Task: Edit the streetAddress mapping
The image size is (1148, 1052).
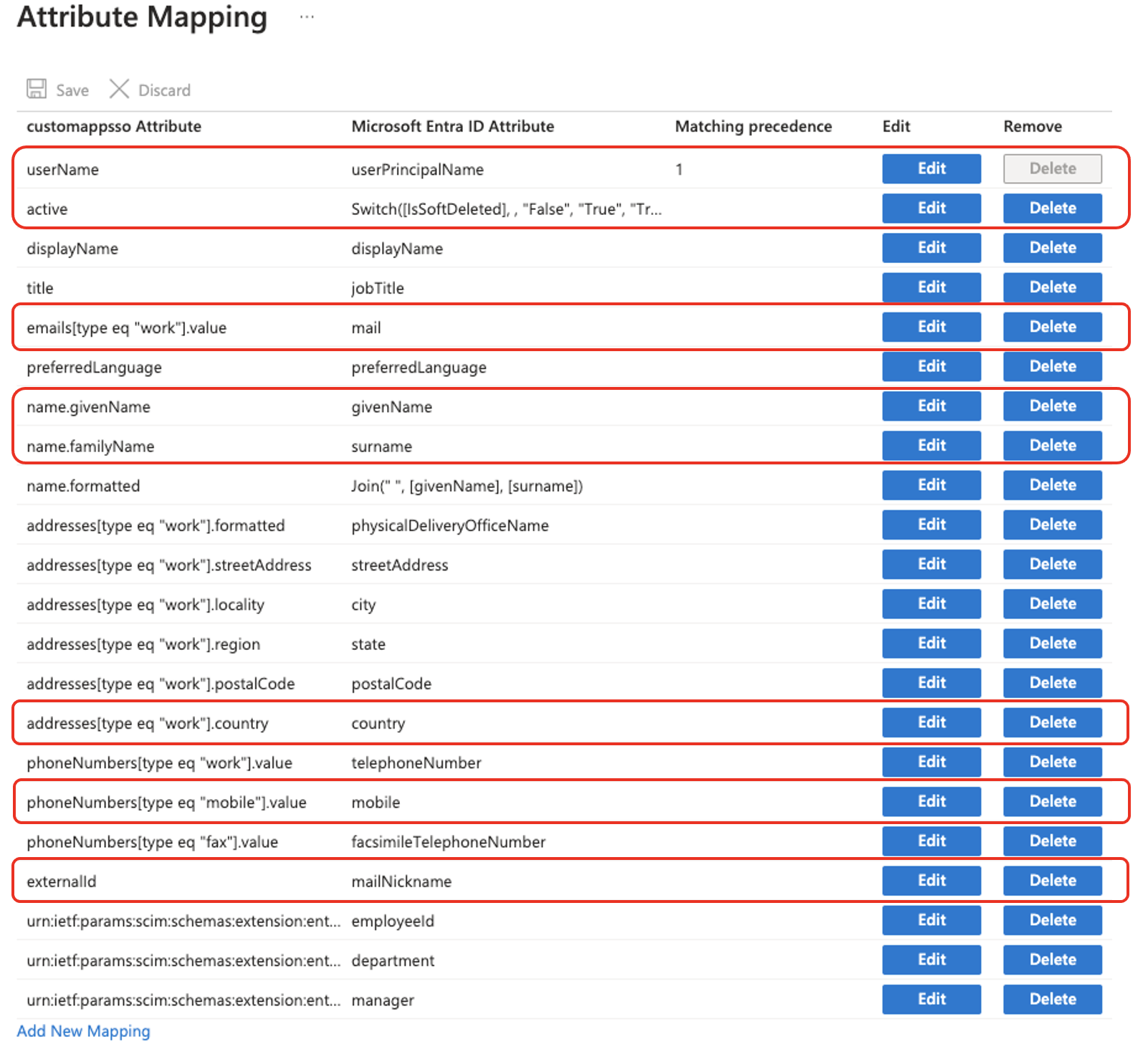Action: pyautogui.click(x=931, y=564)
